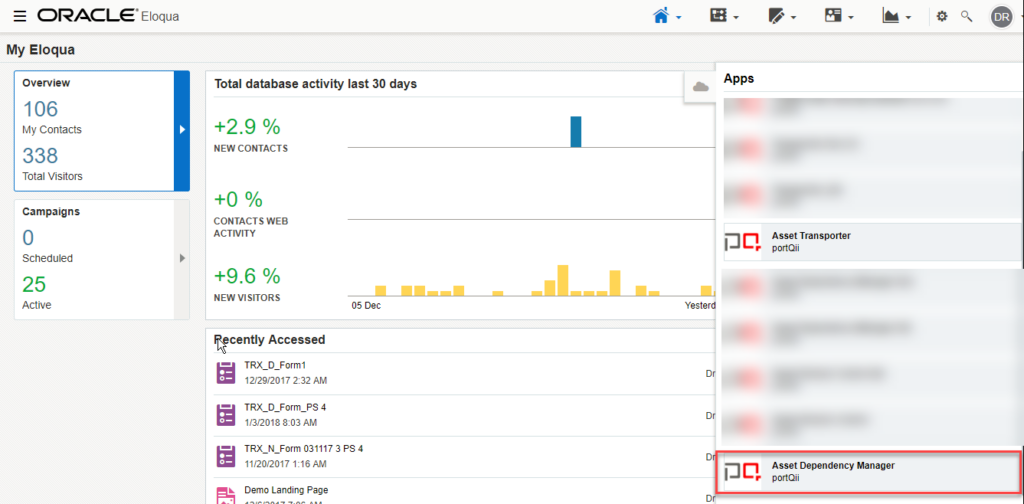Open the hamburger navigation menu
The width and height of the screenshot is (1024, 504).
pos(20,16)
